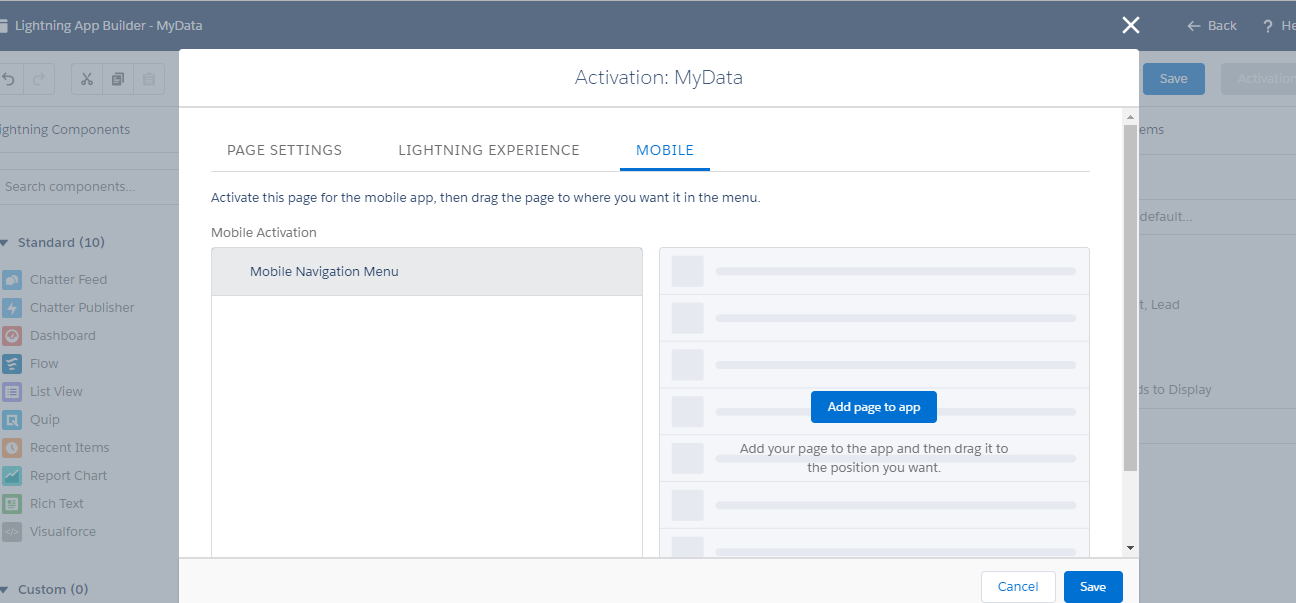Click the Dashboard component icon
The height and width of the screenshot is (603, 1296).
[x=12, y=336]
